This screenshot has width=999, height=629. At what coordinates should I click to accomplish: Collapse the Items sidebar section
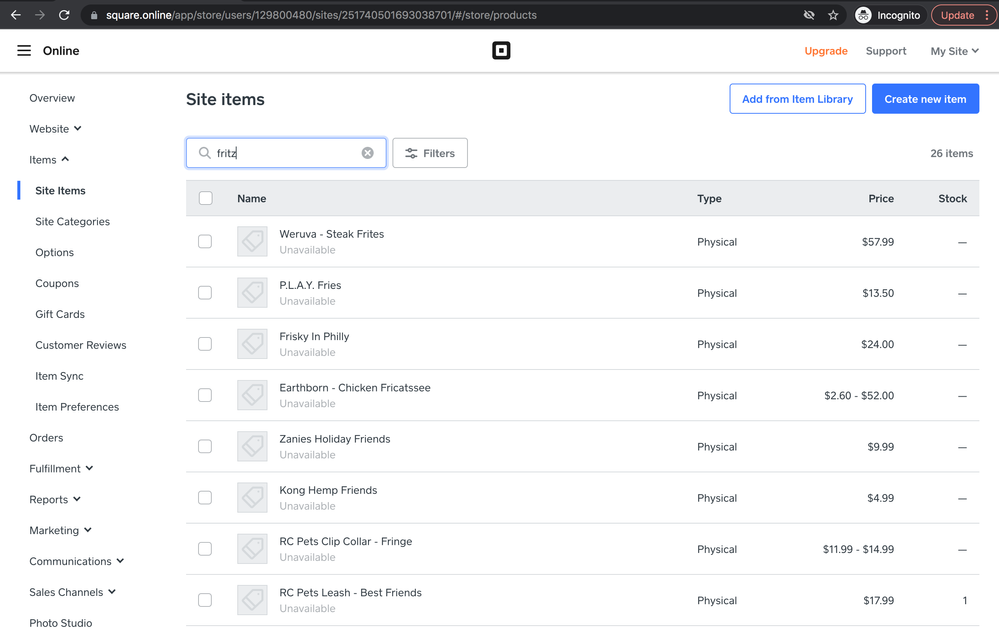pyautogui.click(x=49, y=159)
